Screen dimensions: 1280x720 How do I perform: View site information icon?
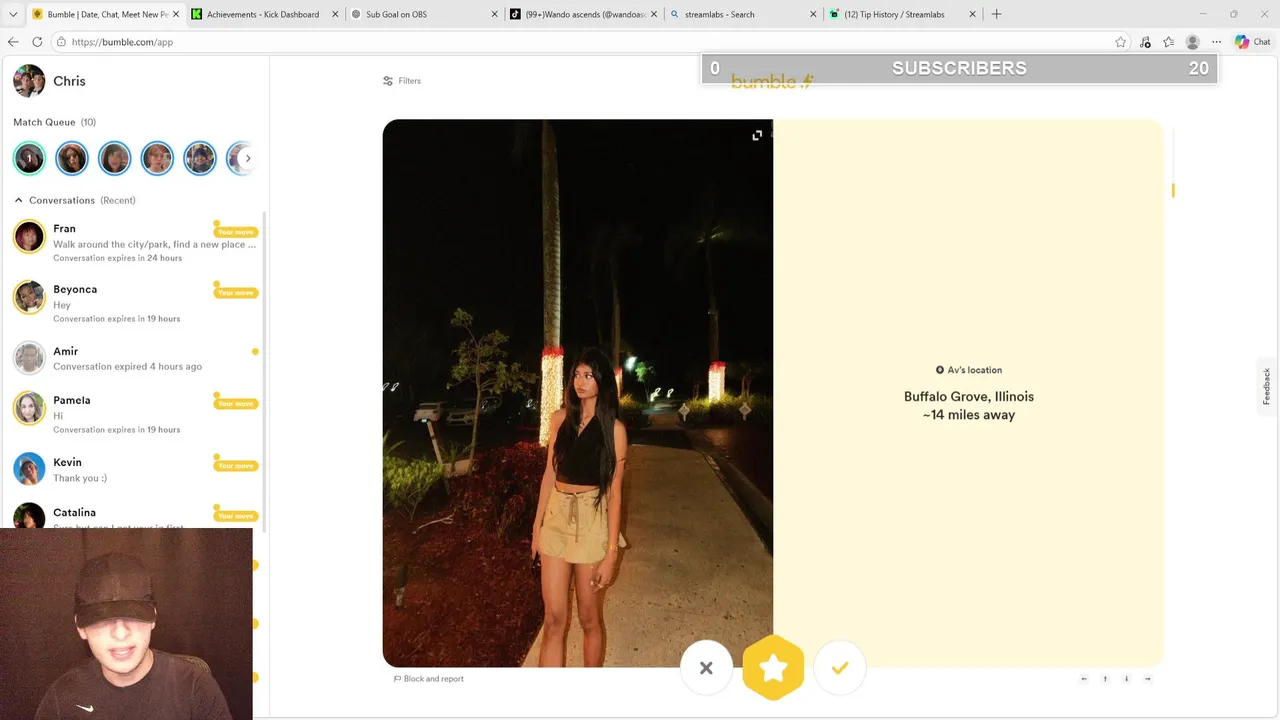click(61, 42)
